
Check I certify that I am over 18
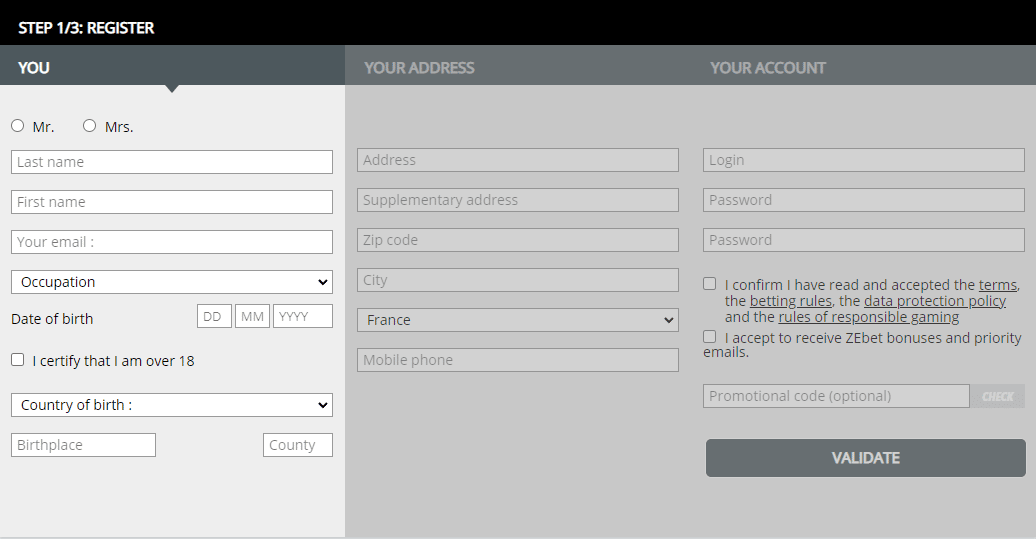pyautogui.click(x=18, y=359)
